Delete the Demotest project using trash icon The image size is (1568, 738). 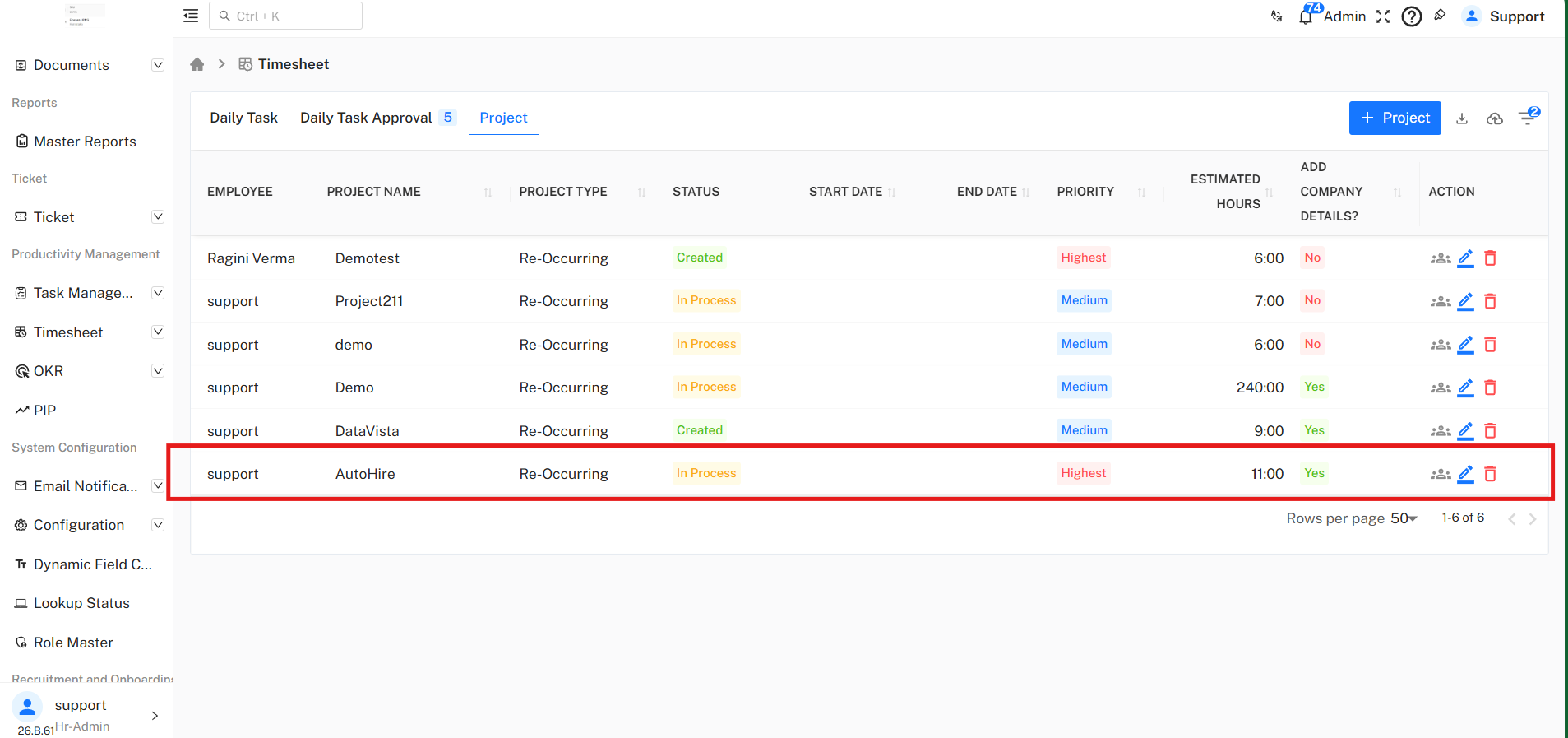(x=1490, y=258)
